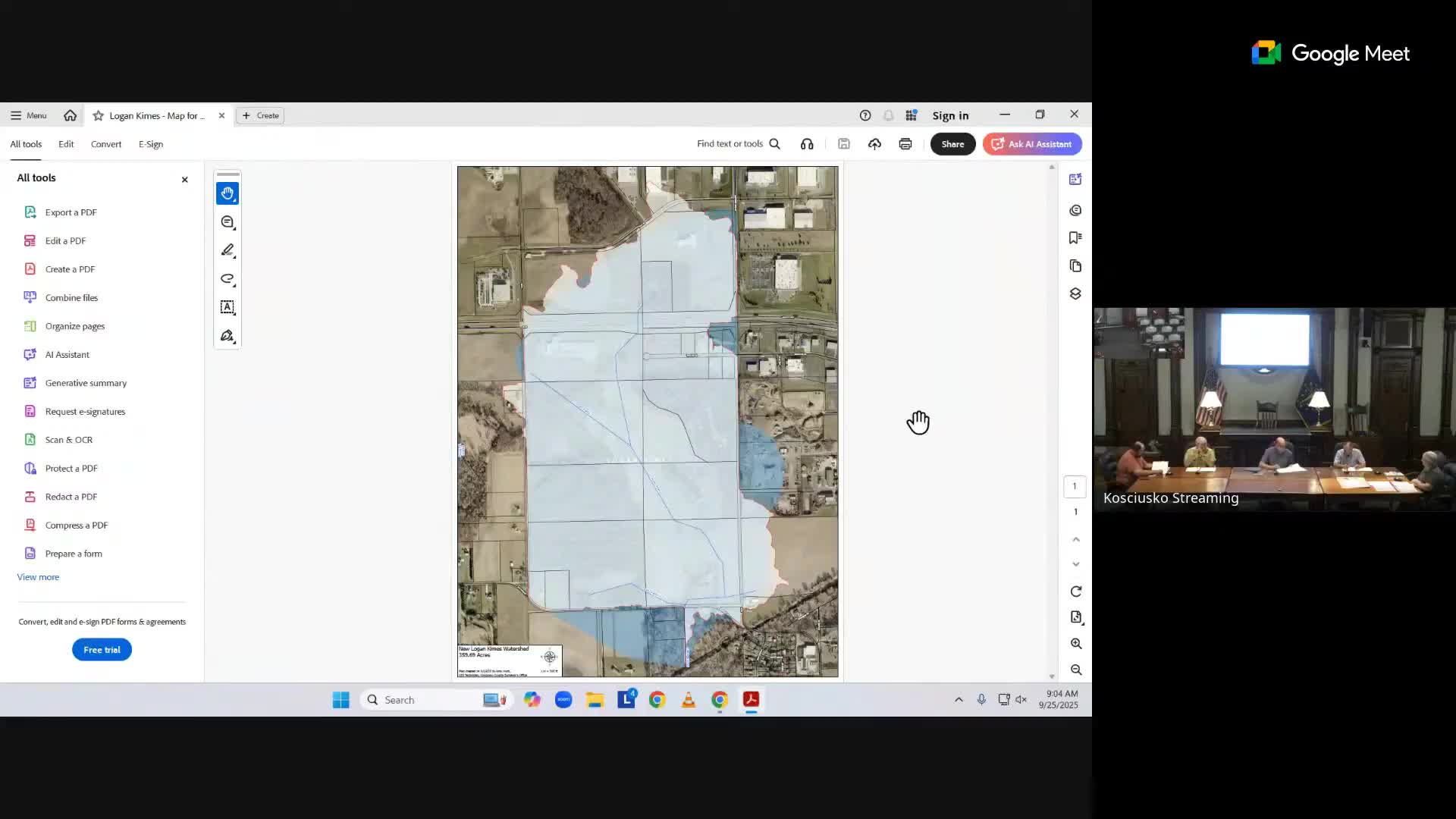The image size is (1456, 819).
Task: Open the E-Sign menu tab
Action: point(151,144)
